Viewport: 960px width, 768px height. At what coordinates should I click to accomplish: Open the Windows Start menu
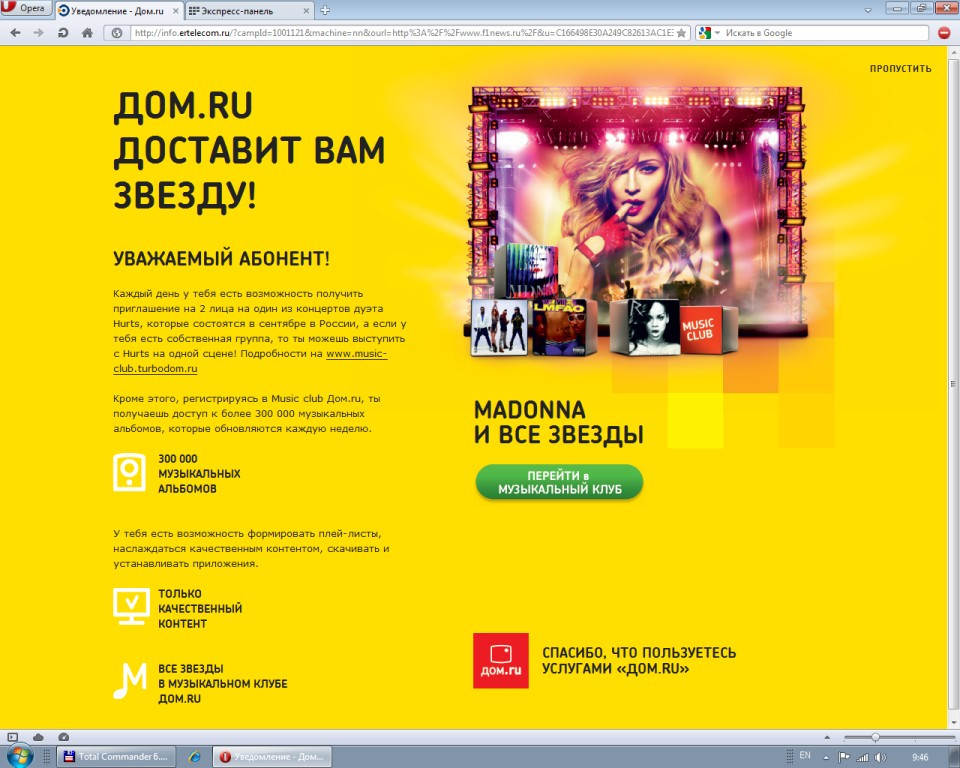pos(20,756)
